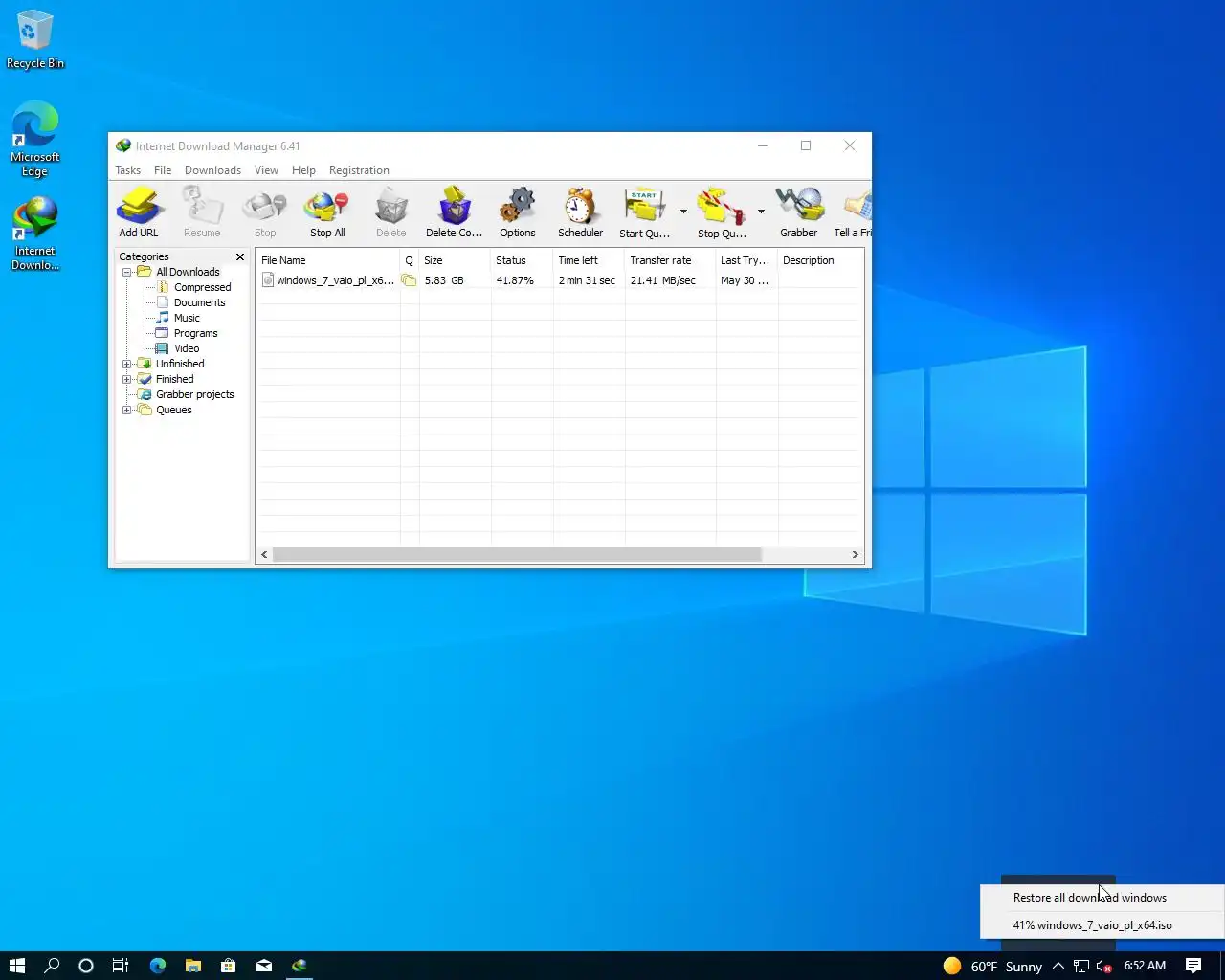
Task: Open Stop Queue dropdown arrow
Action: tap(761, 212)
